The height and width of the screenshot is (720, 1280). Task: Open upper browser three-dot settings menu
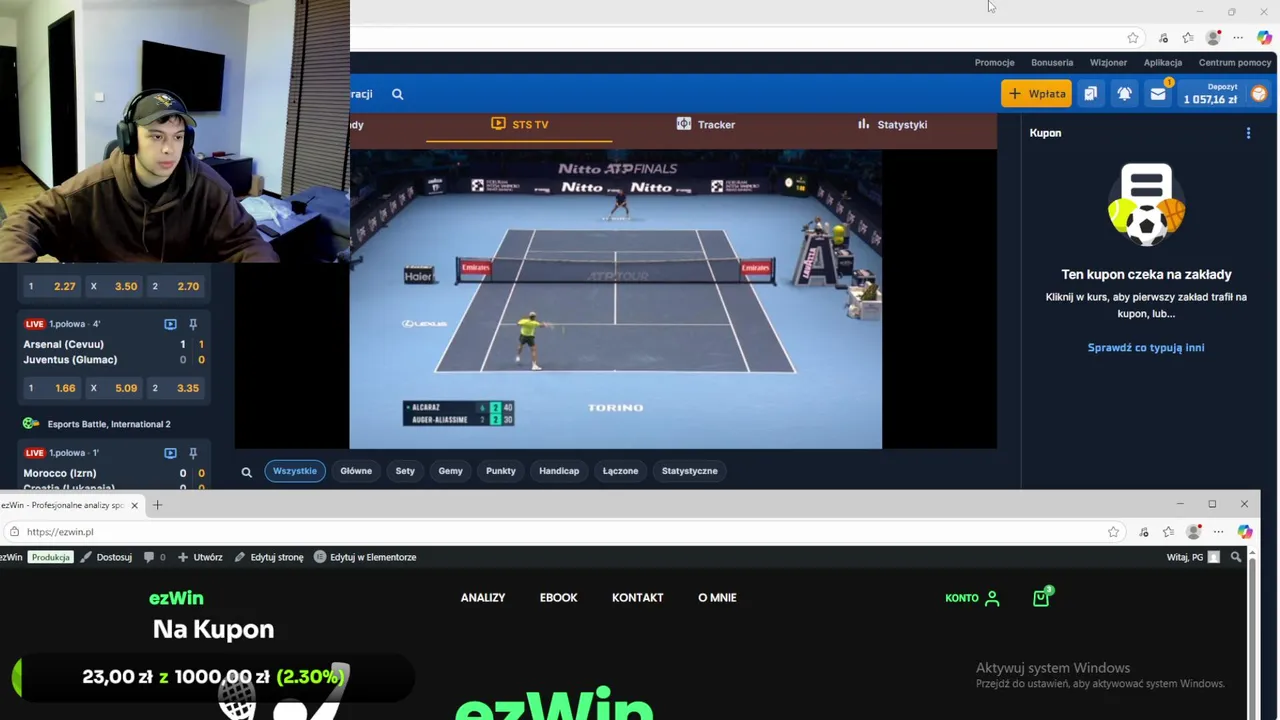(x=1238, y=38)
